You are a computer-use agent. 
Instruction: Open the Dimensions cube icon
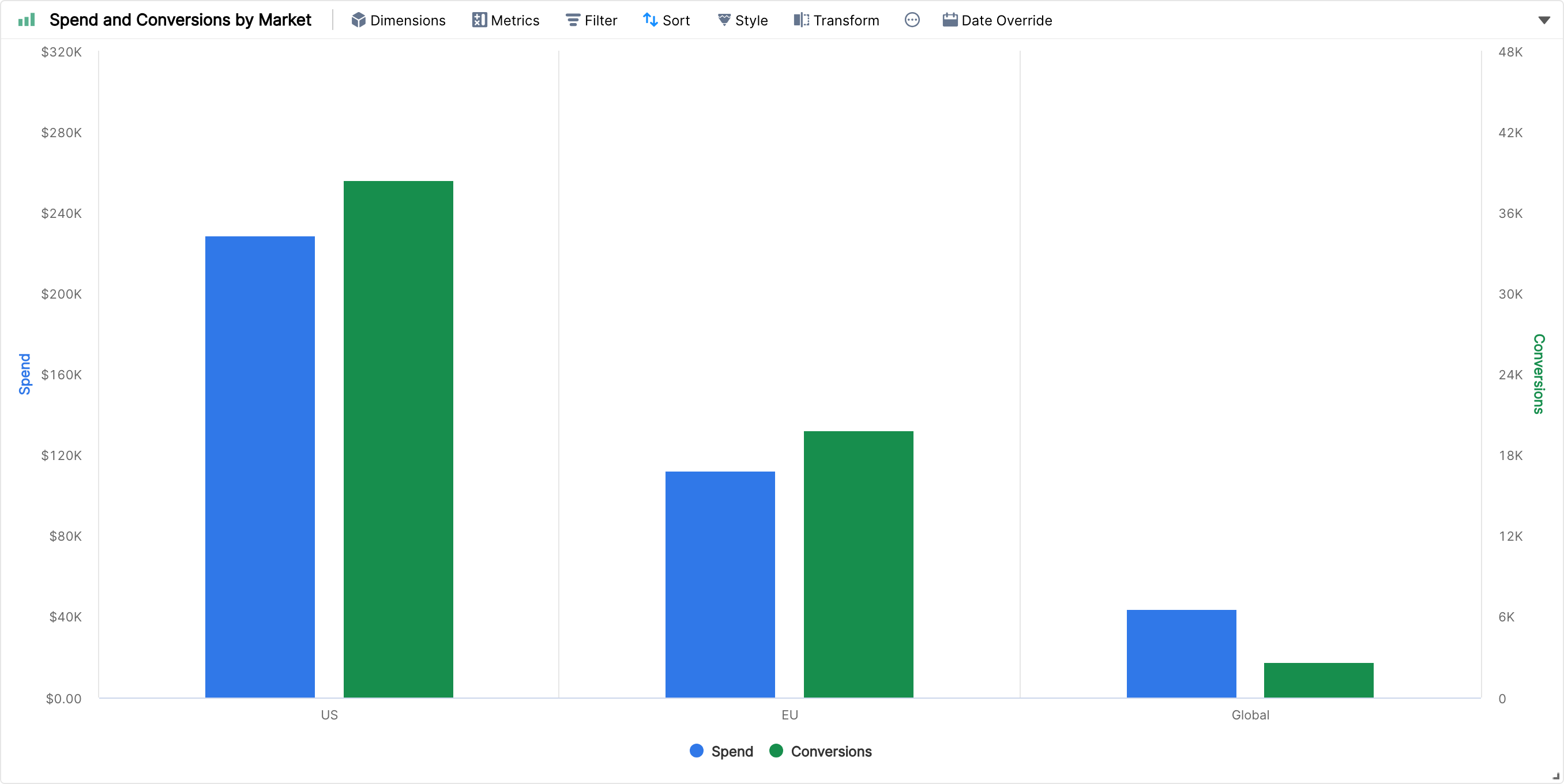coord(358,20)
